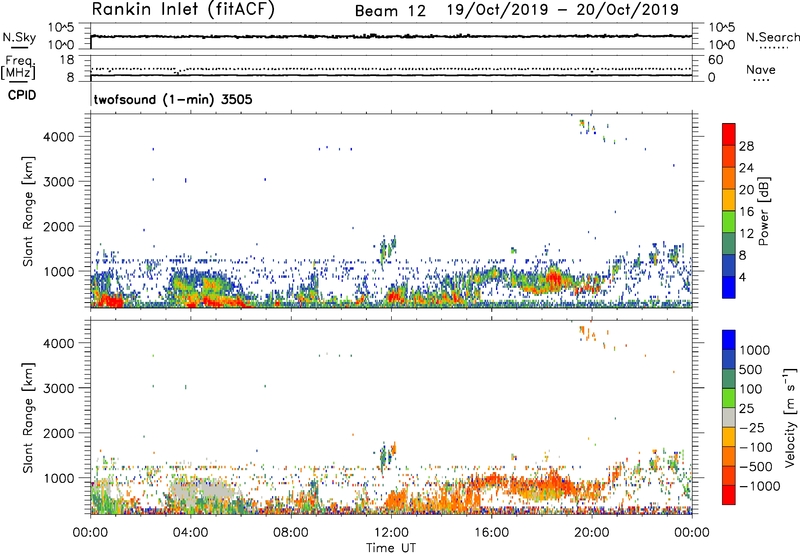800x554 pixels.
Task: Click the "Slant Range [km]" label of the power panel
Action: [28, 211]
